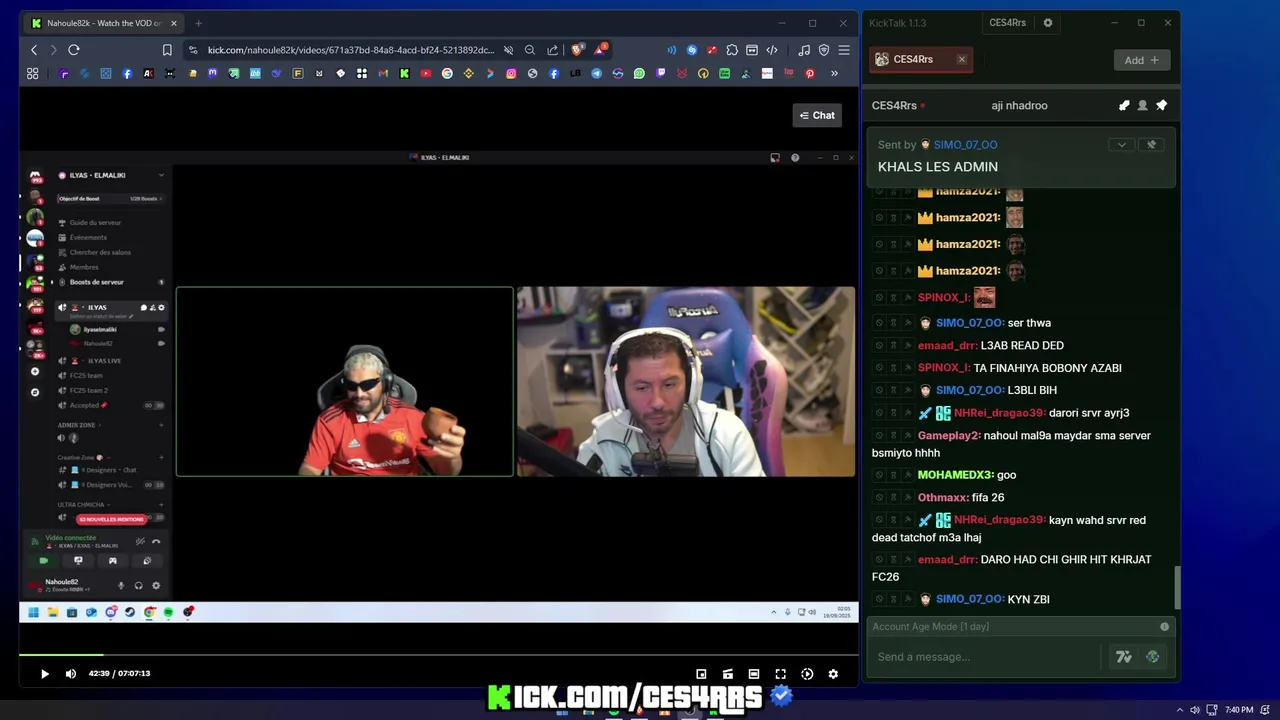Image resolution: width=1280 pixels, height=720 pixels.
Task: Play the Kick VOD video
Action: (x=44, y=674)
